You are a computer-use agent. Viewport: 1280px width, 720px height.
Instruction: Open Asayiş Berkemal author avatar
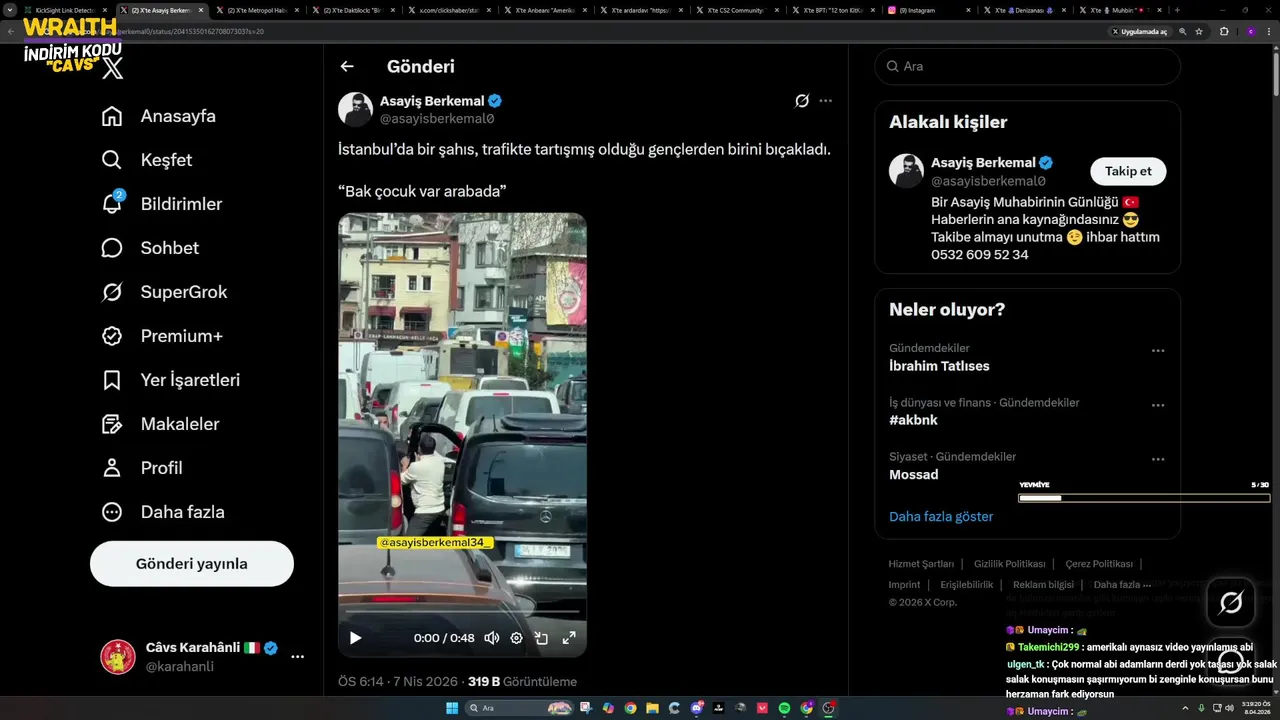(x=355, y=109)
